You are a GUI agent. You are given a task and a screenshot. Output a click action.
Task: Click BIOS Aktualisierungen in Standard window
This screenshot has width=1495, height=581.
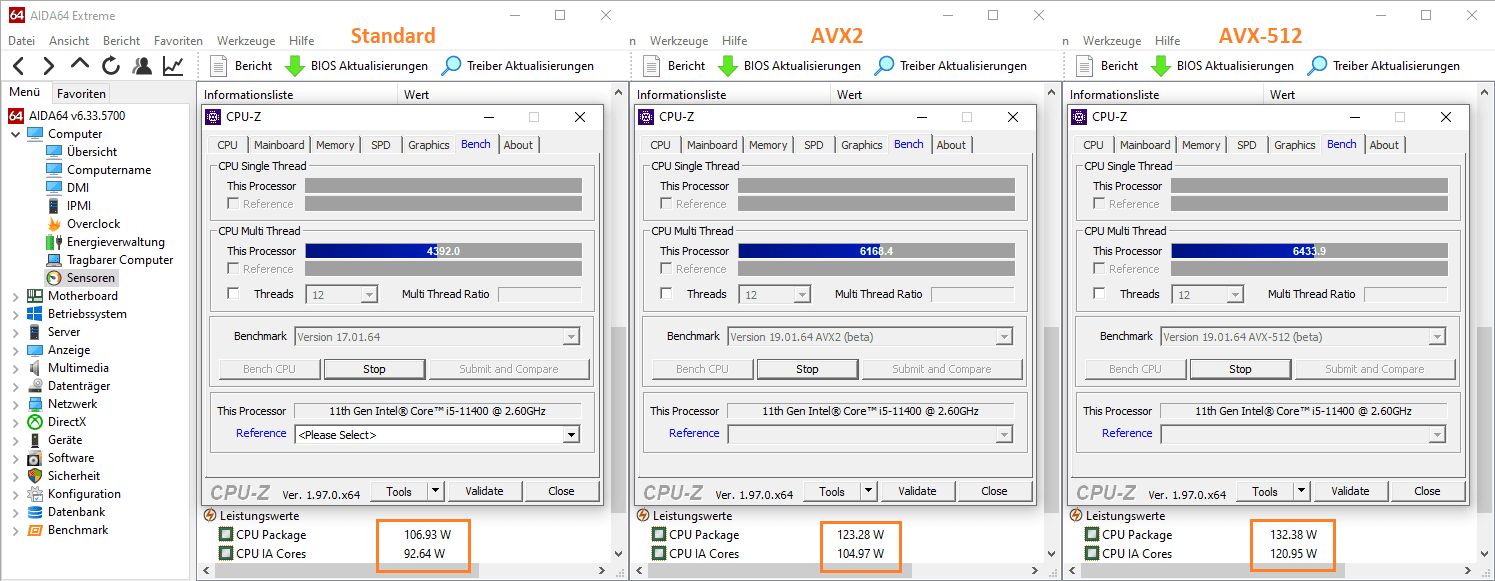pyautogui.click(x=356, y=66)
